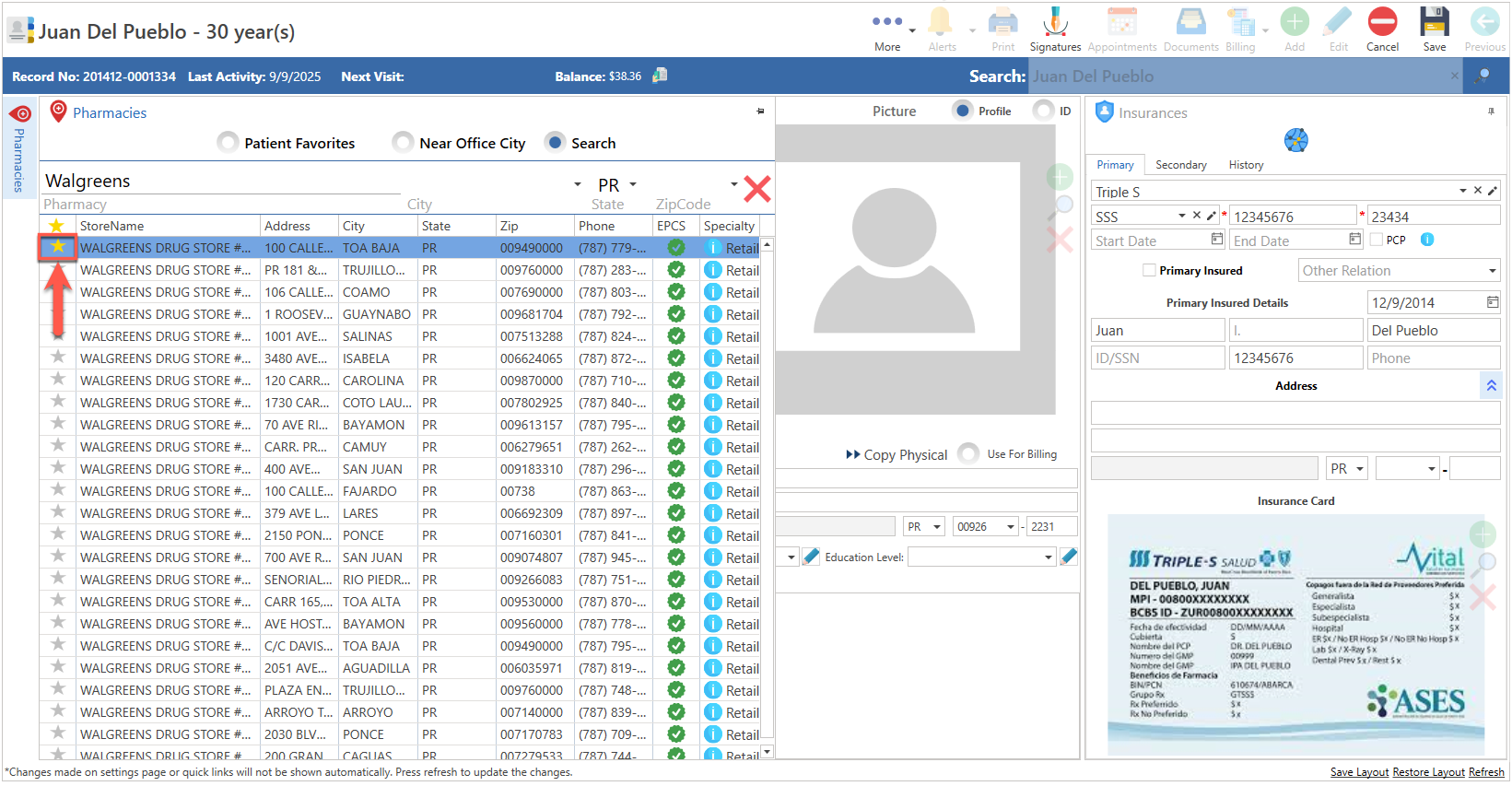
Task: Click the Print toolbar icon
Action: tap(1002, 29)
